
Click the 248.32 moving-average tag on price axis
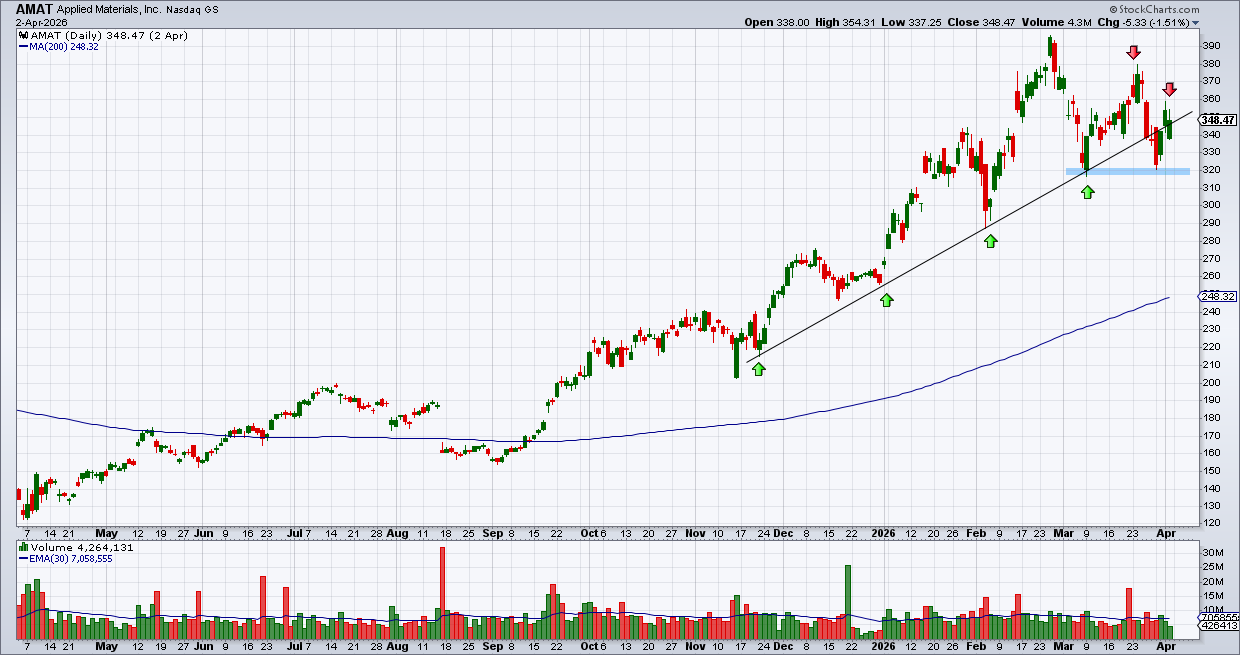pos(1219,297)
